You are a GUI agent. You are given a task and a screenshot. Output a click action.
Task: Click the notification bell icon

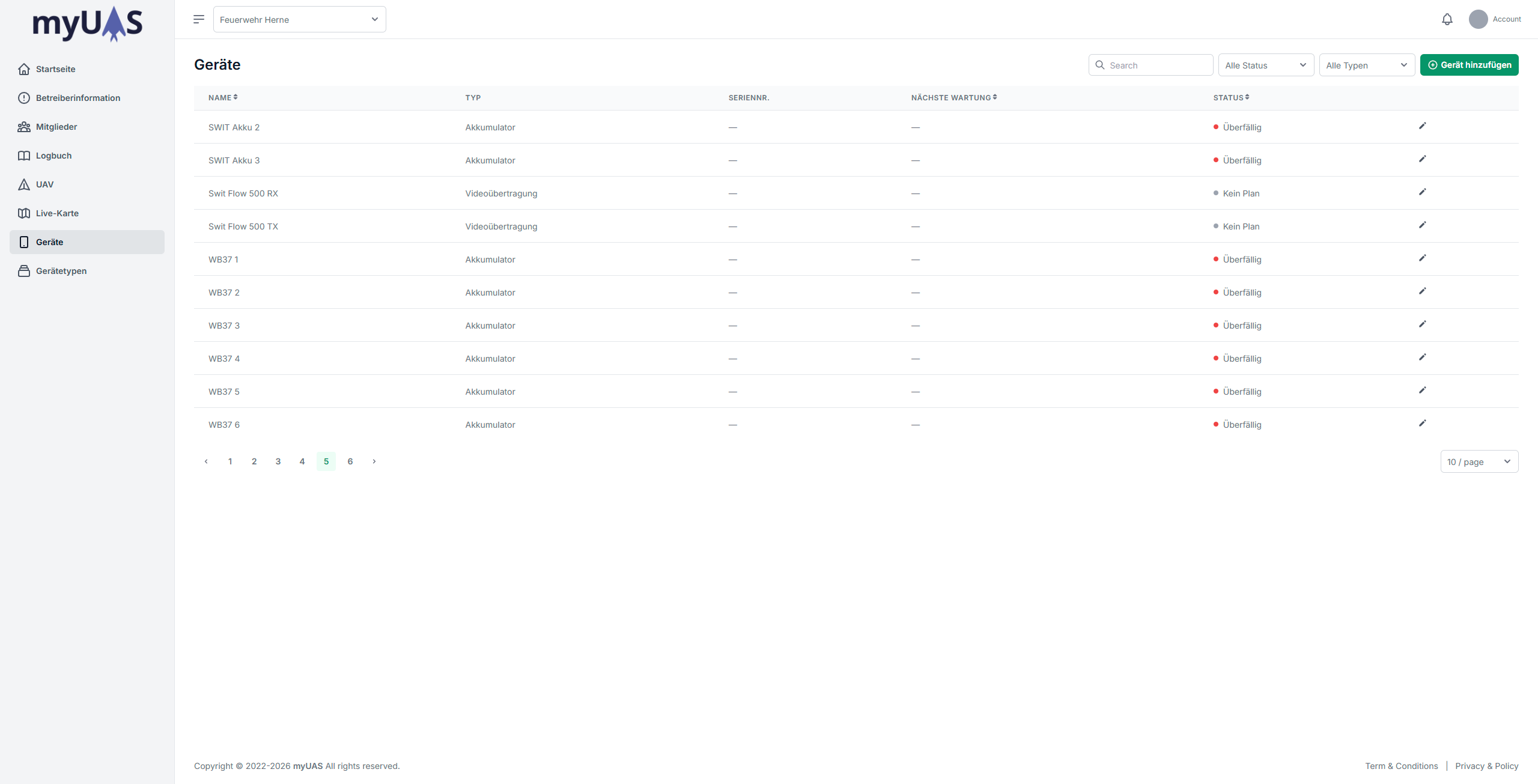pyautogui.click(x=1447, y=19)
